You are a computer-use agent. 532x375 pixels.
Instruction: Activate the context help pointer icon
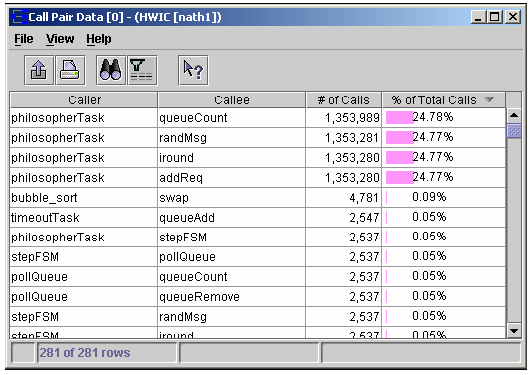[x=193, y=70]
